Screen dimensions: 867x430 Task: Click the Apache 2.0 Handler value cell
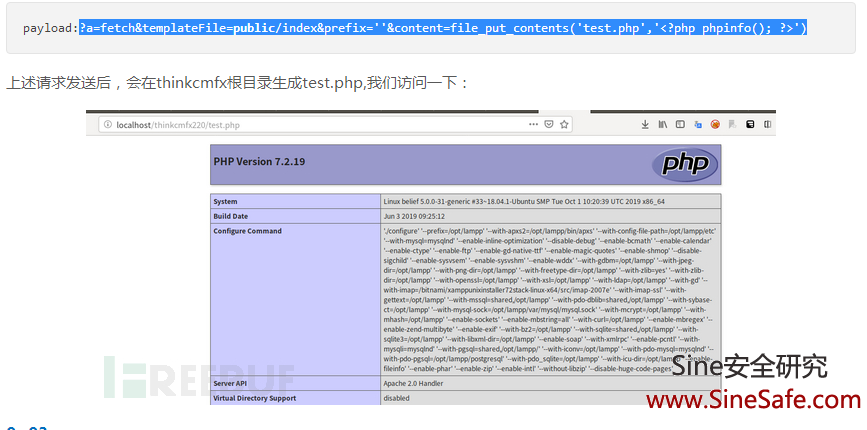point(417,384)
